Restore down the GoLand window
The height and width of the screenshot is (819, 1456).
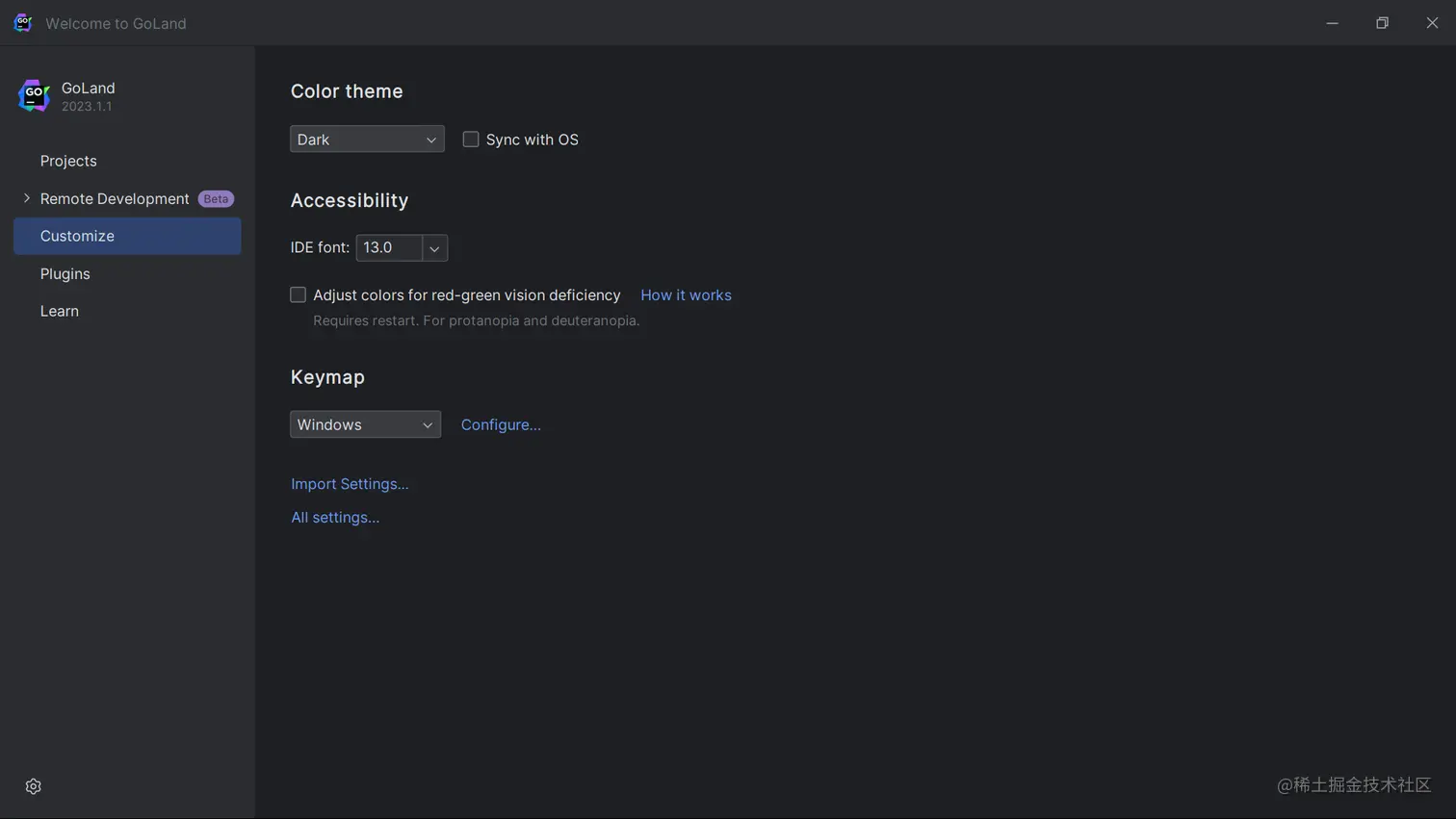[x=1382, y=23]
